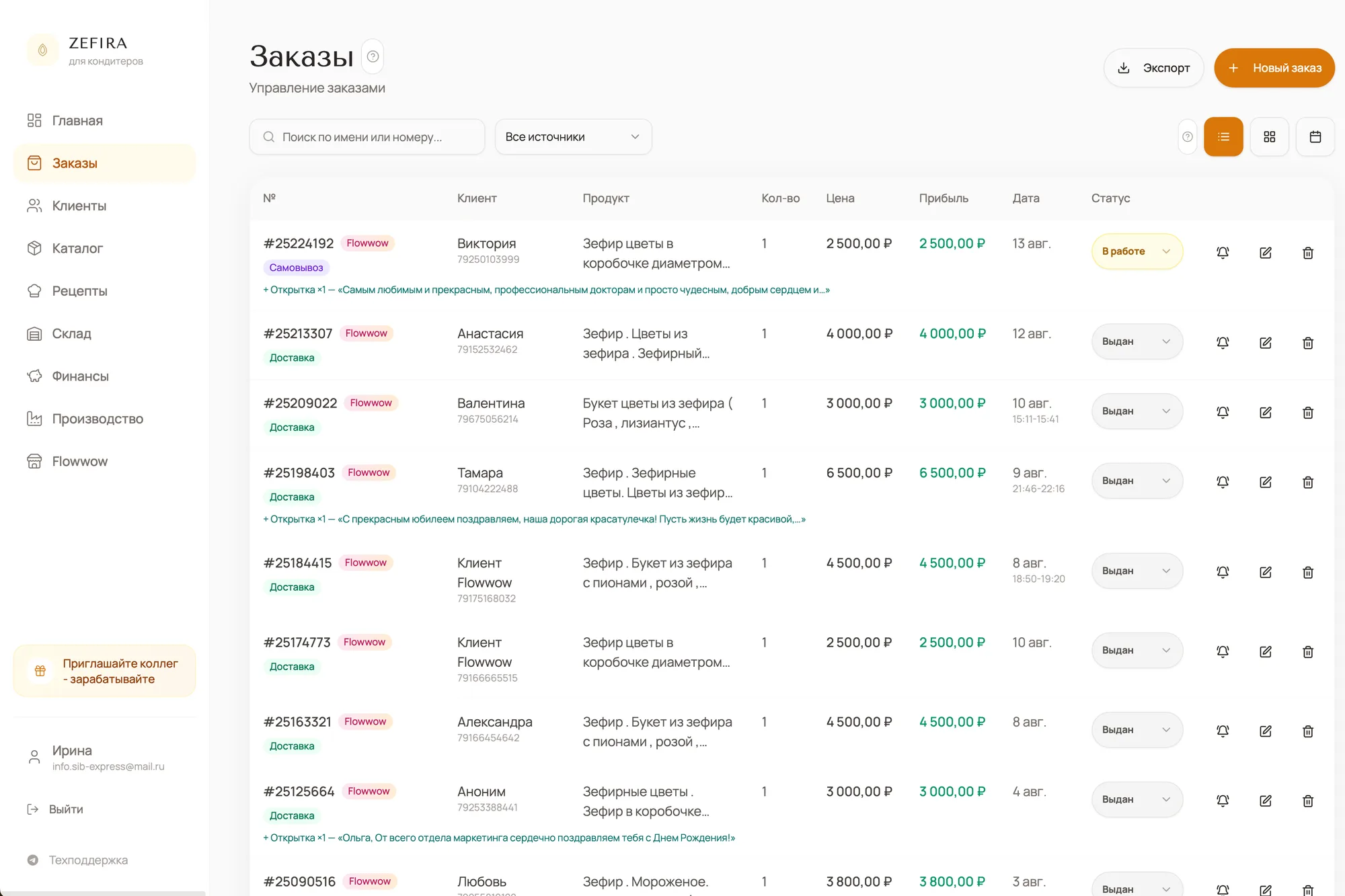Image resolution: width=1345 pixels, height=896 pixels.
Task: Edit order #25163321
Action: (x=1266, y=731)
